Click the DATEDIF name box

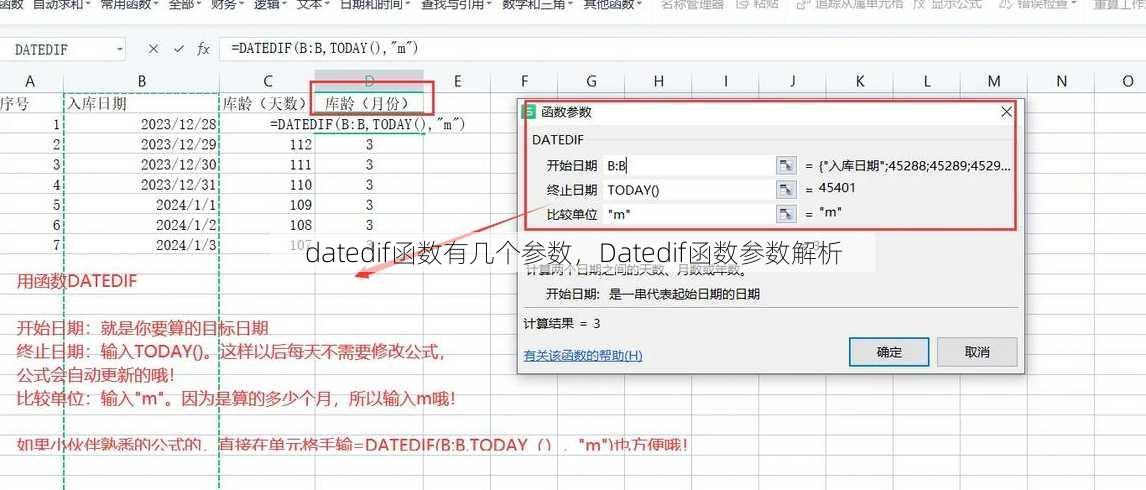[61, 49]
